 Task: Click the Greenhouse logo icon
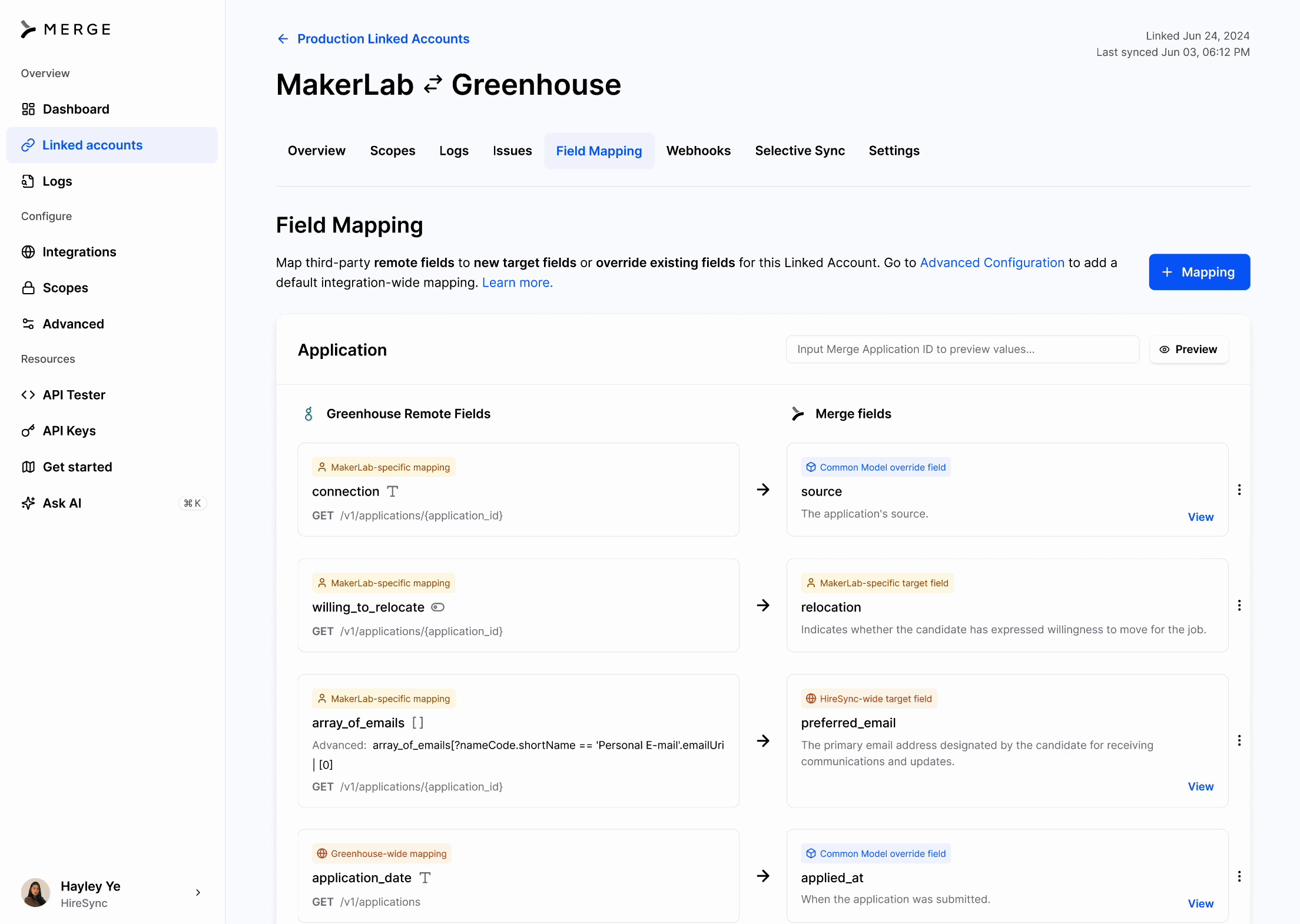click(x=309, y=414)
